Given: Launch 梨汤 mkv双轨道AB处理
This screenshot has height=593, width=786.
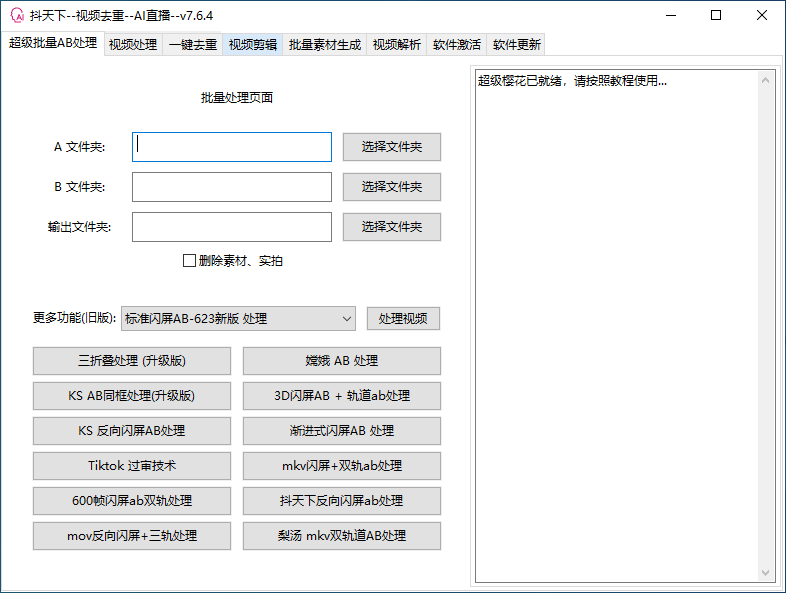Looking at the screenshot, I should [x=341, y=536].
